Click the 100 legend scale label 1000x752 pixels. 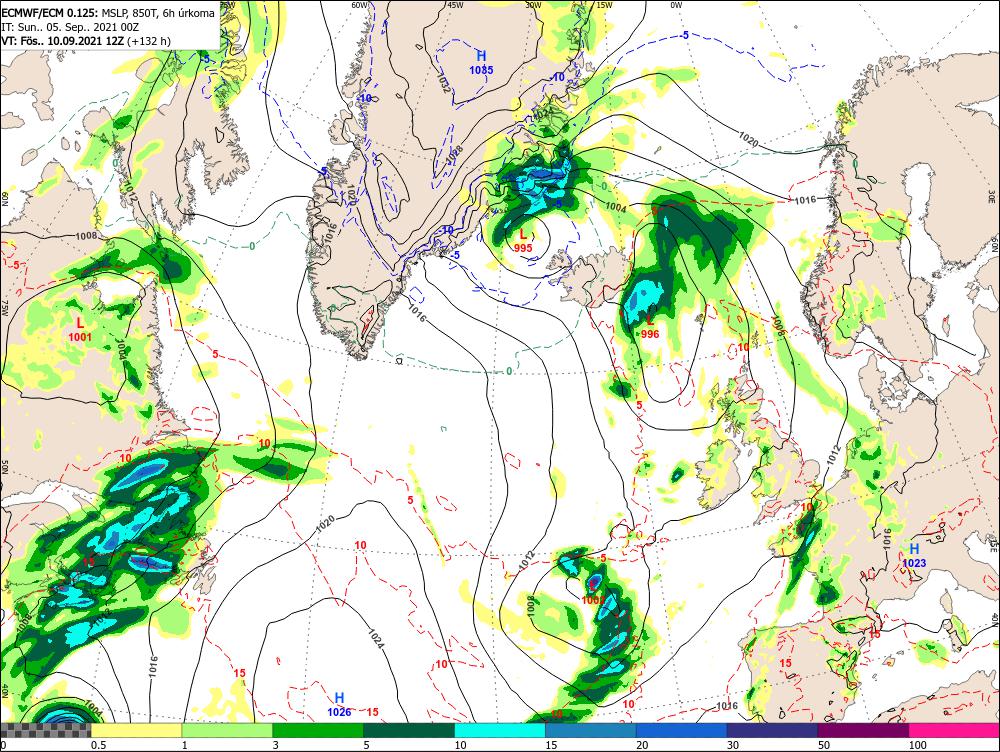point(917,745)
